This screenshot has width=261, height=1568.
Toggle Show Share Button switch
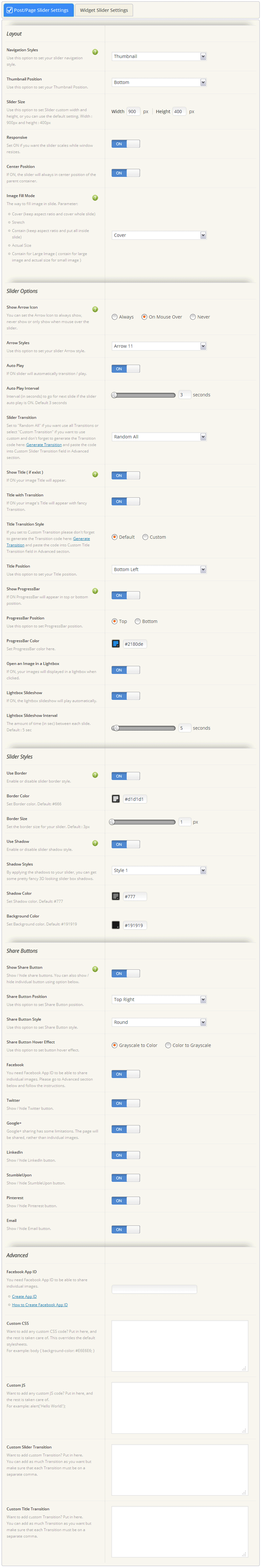coord(126,973)
